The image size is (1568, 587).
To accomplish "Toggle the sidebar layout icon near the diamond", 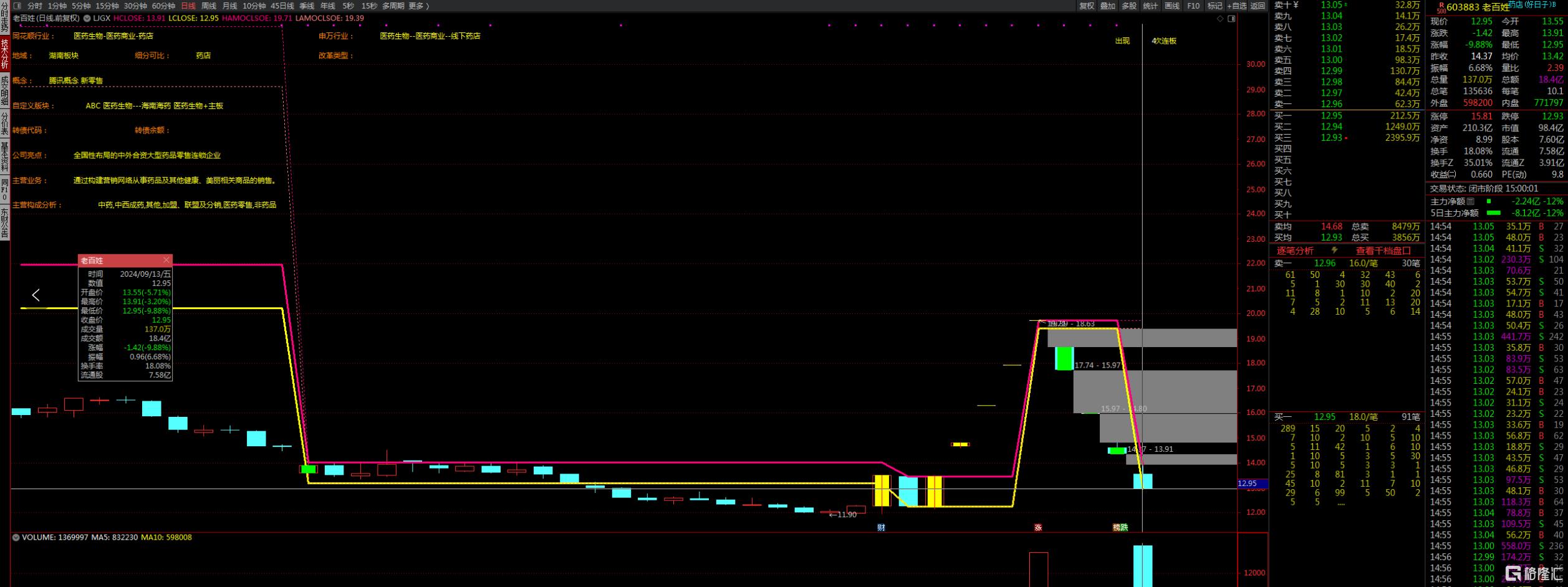I will [x=1231, y=19].
